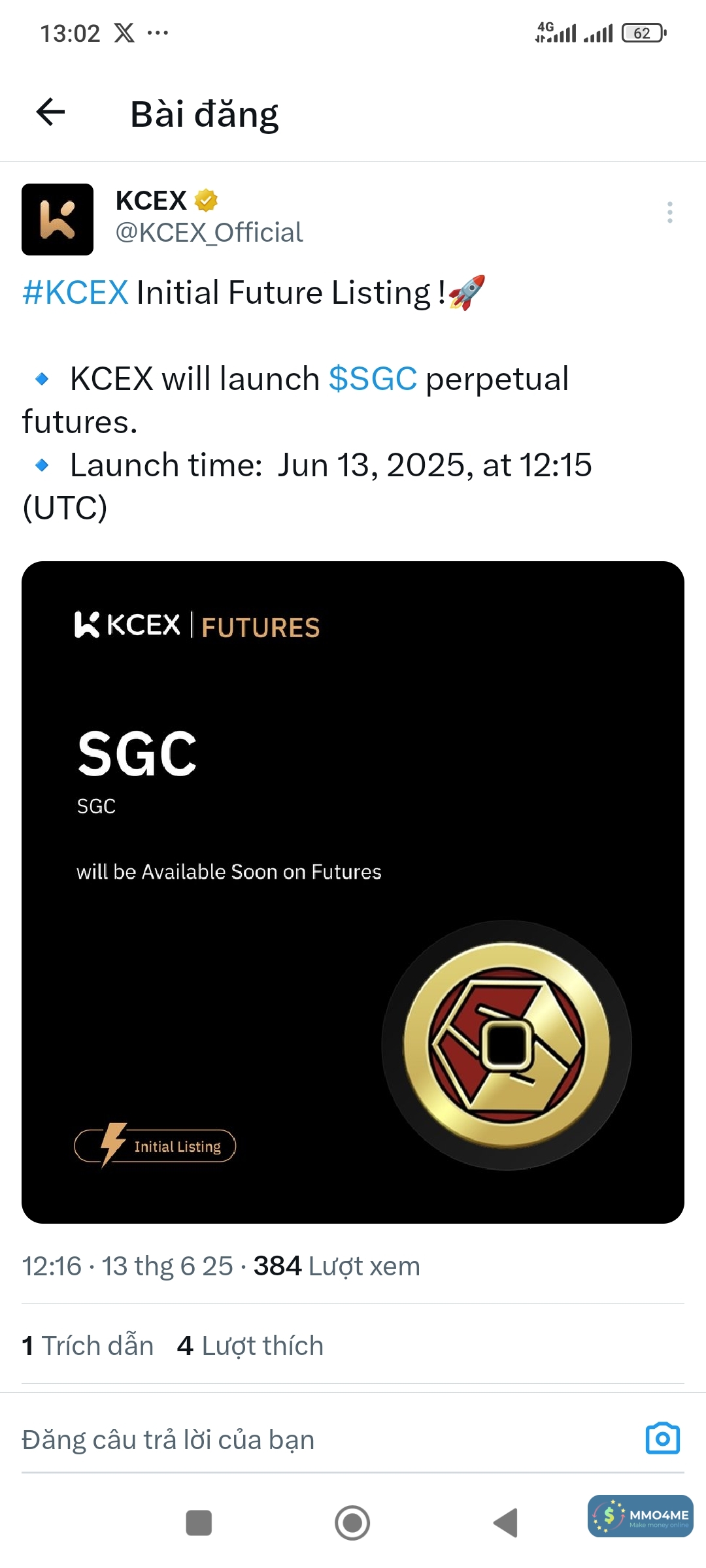Viewport: 706px width, 1568px height.
Task: Open the @KCEX_Official handle
Action: click(209, 233)
